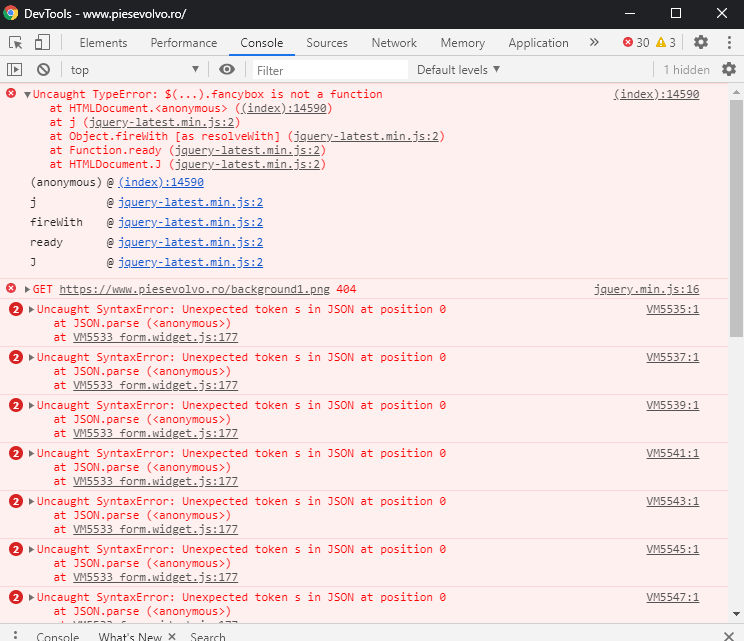Open the Default levels dropdown
The width and height of the screenshot is (744, 641).
[x=458, y=70]
